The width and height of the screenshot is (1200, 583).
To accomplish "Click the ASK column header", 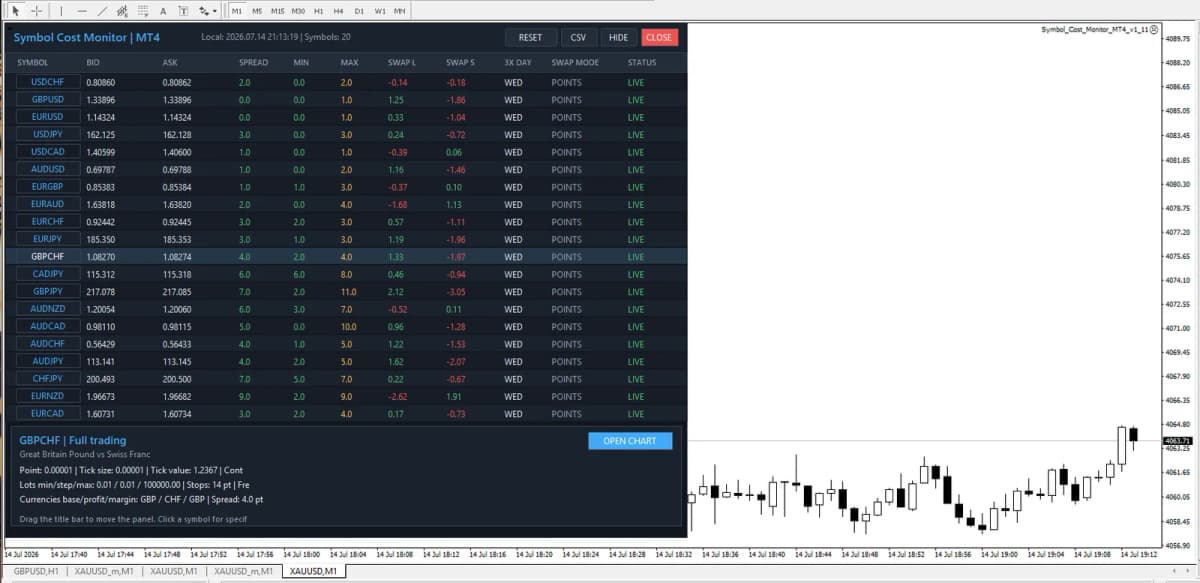I will 169,62.
